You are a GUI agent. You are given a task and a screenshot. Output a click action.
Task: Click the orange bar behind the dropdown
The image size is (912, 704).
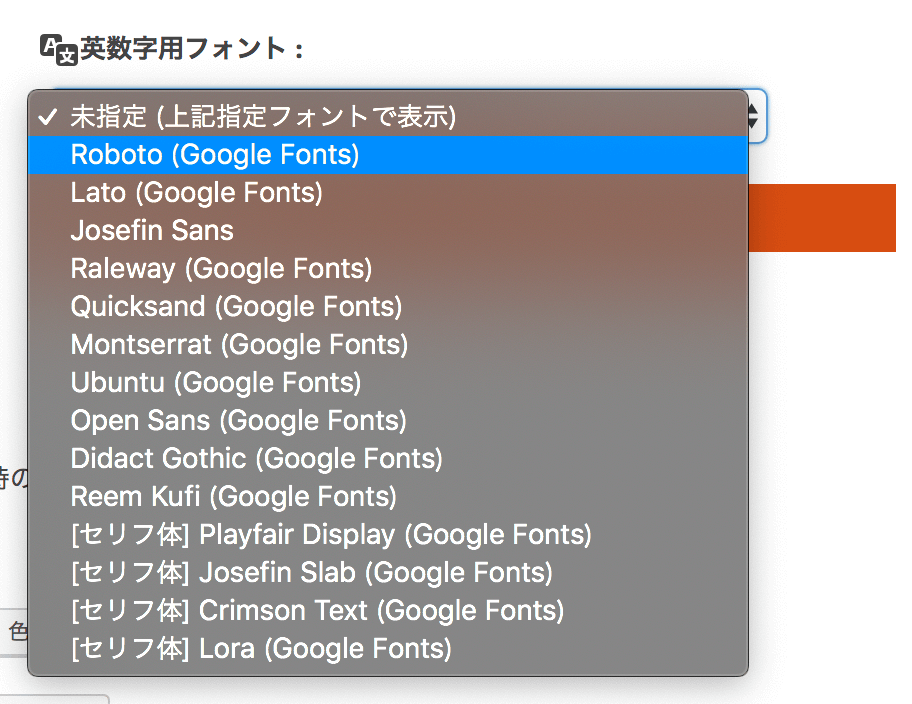(822, 218)
